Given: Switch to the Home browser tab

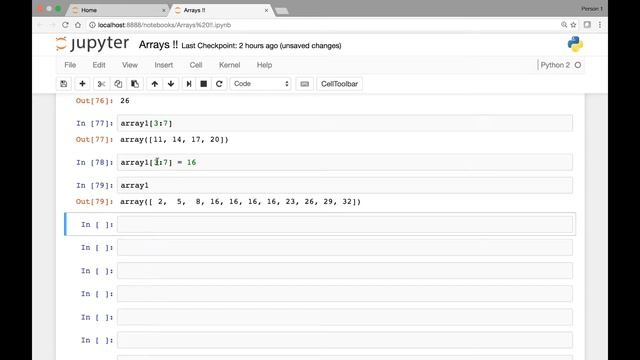Looking at the screenshot, I should click(118, 10).
